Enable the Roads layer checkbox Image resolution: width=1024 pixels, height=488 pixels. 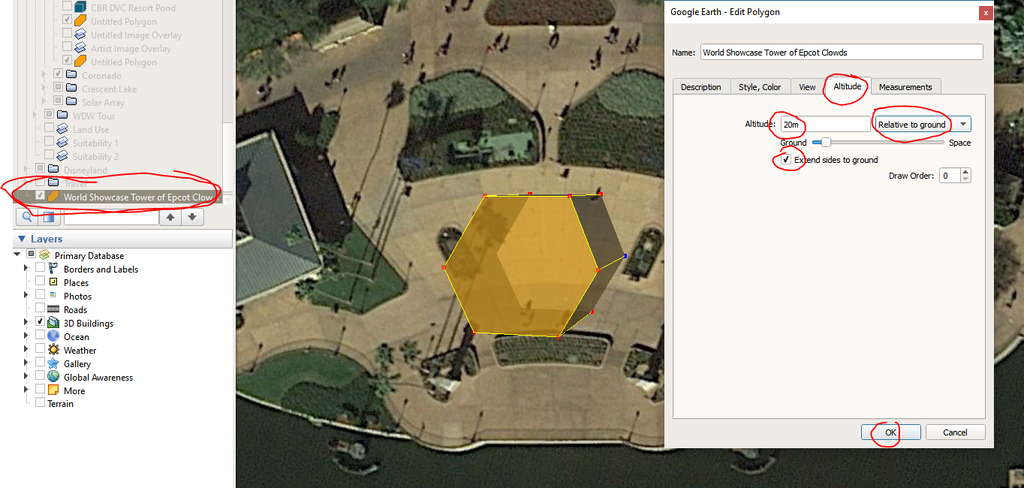(x=40, y=310)
